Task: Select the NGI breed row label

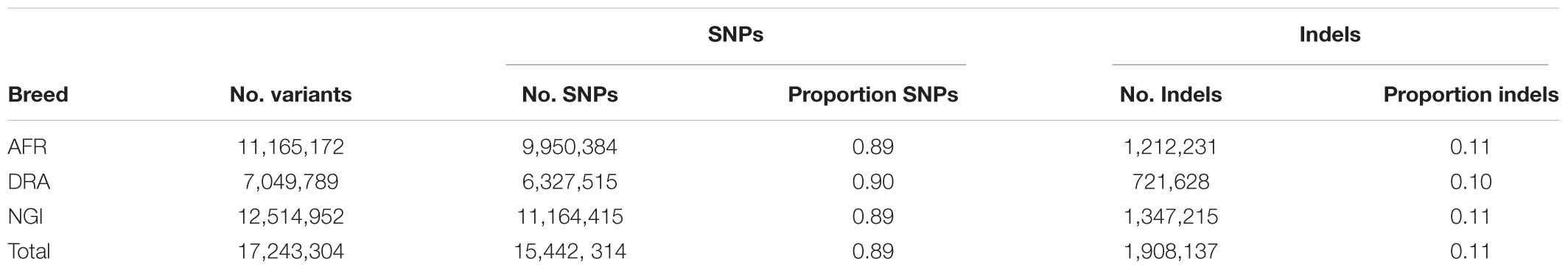Action: click(x=27, y=216)
